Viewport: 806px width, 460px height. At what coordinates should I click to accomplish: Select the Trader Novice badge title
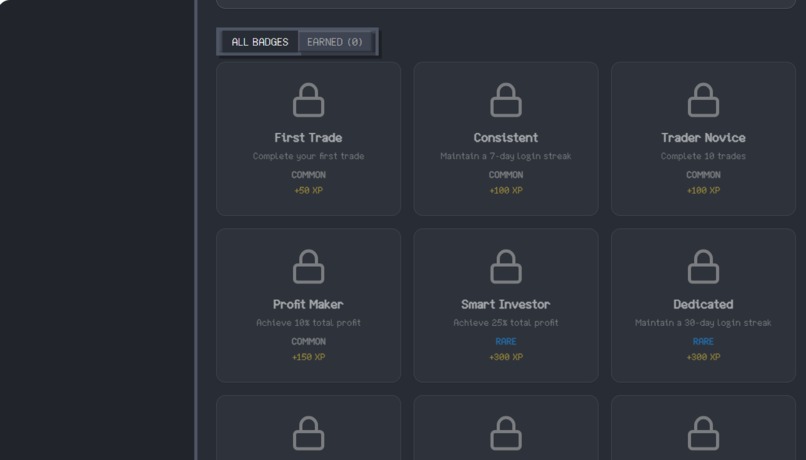[703, 138]
